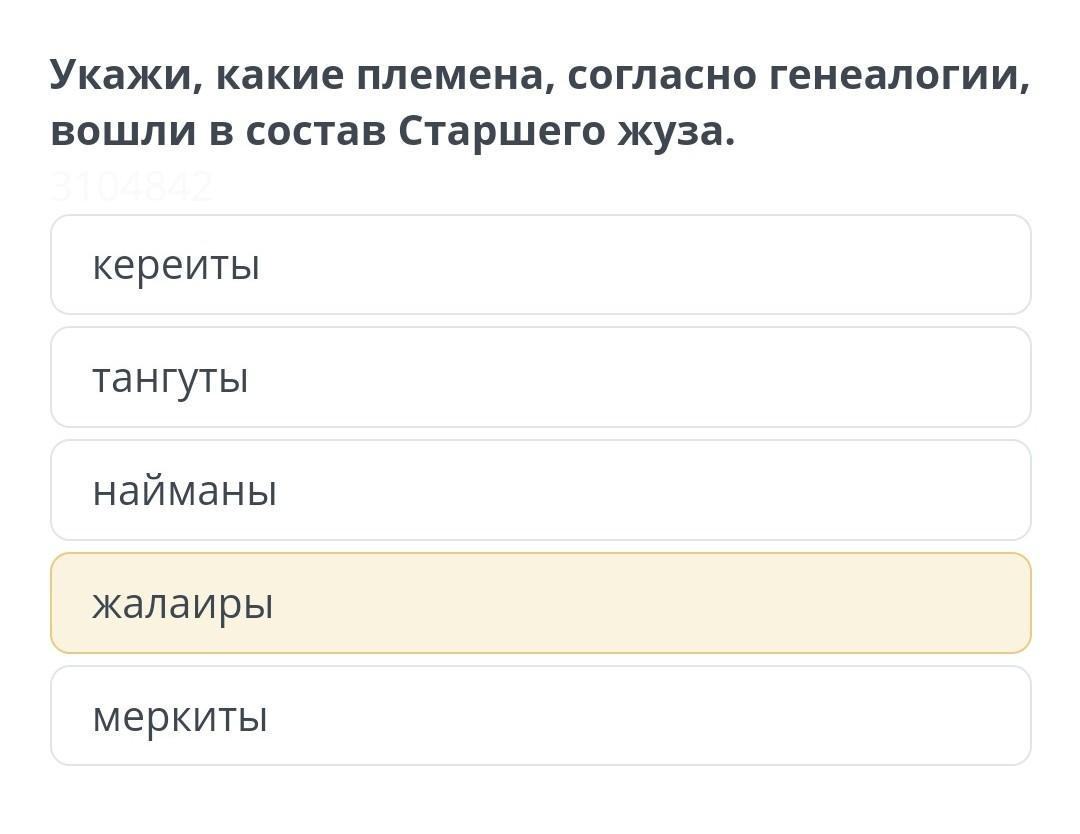Tap the word кереиты in the first option
The image size is (1080, 834).
(176, 267)
